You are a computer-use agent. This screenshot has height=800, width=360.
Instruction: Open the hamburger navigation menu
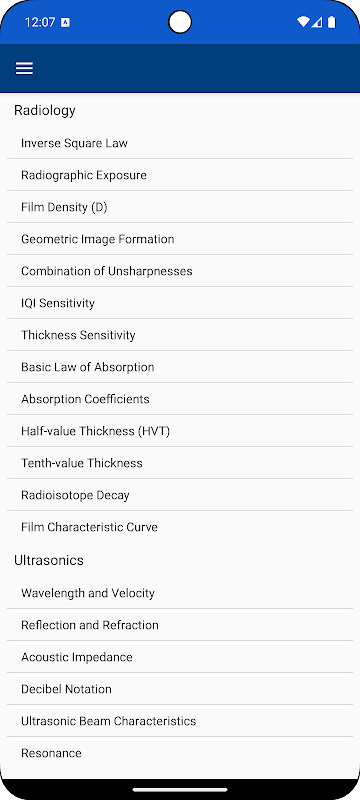24,68
